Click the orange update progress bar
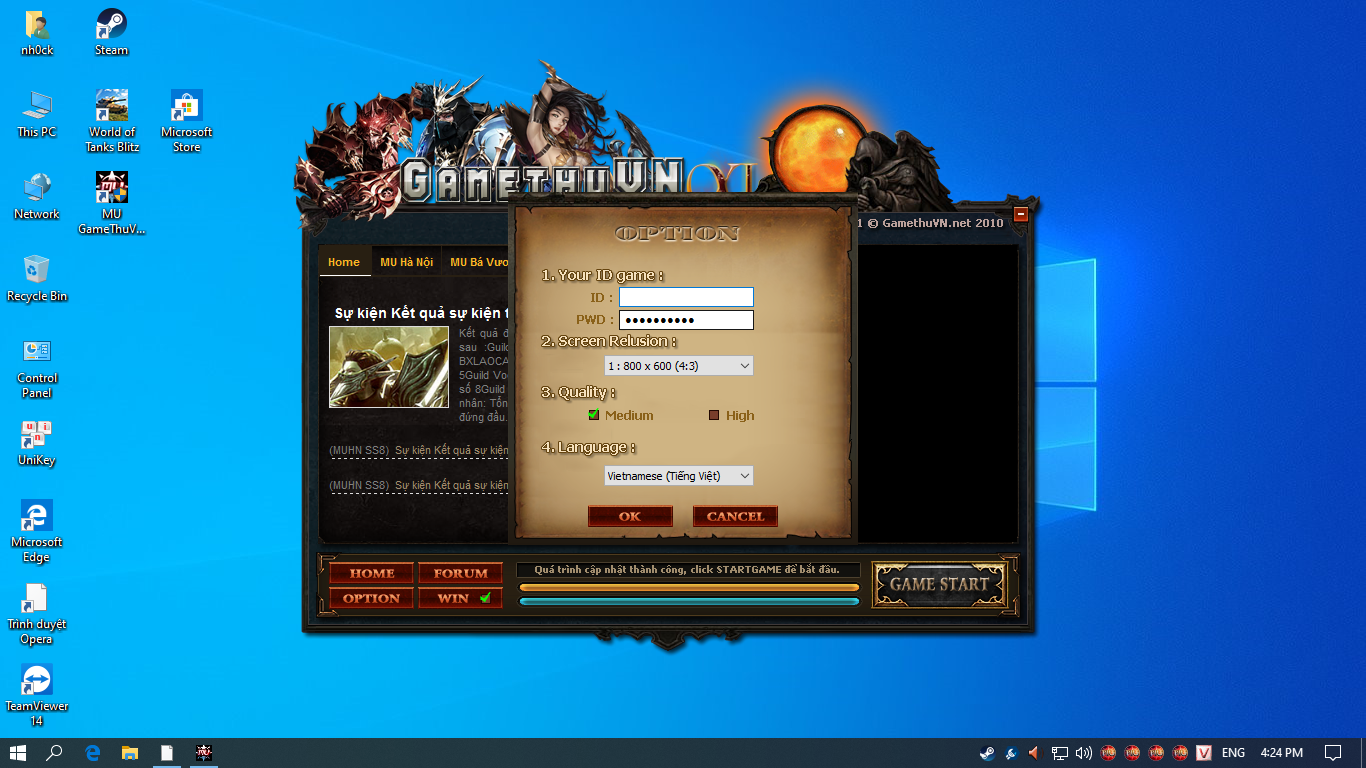The width and height of the screenshot is (1366, 768). (x=689, y=587)
